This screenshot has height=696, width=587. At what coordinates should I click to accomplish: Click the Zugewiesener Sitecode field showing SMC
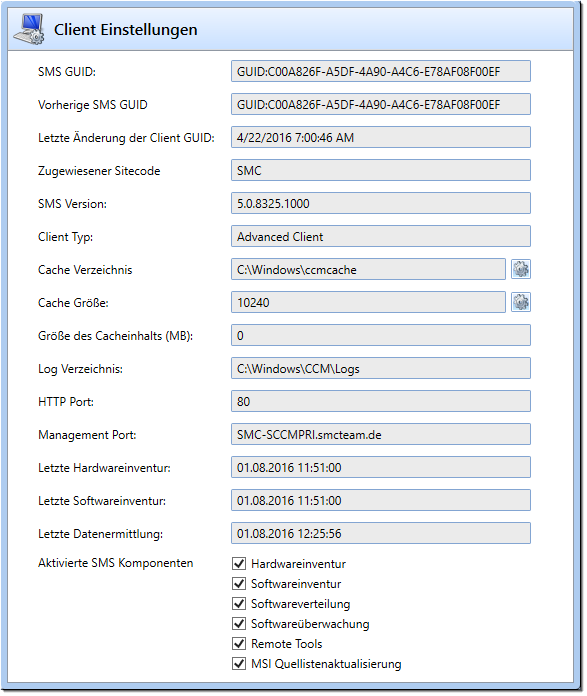coord(381,170)
